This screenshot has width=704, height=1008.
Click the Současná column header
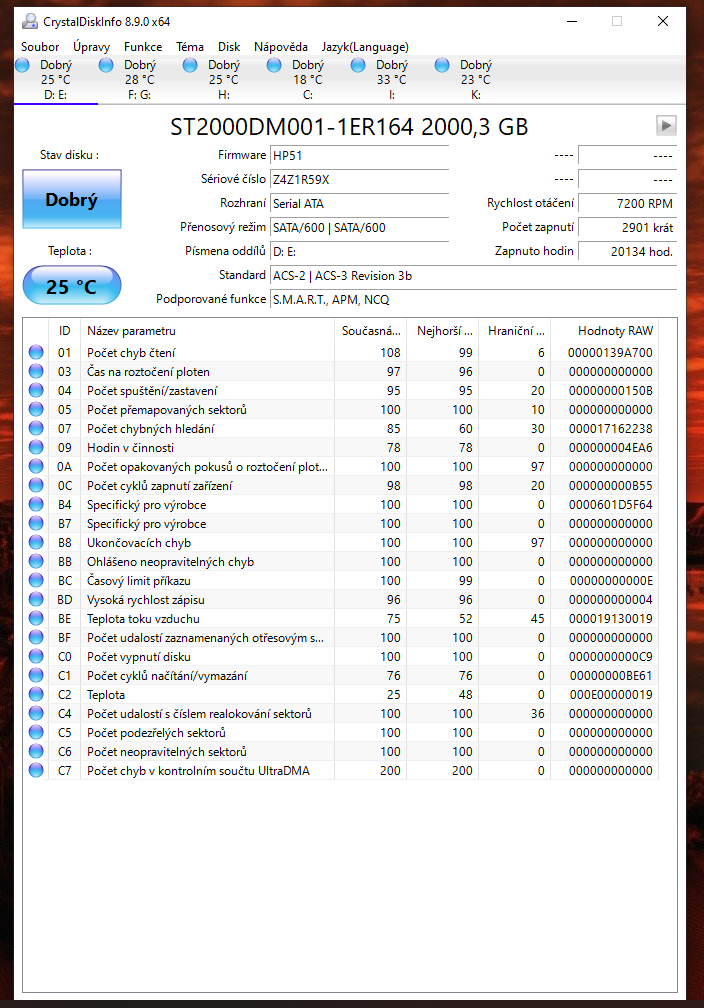[x=371, y=331]
